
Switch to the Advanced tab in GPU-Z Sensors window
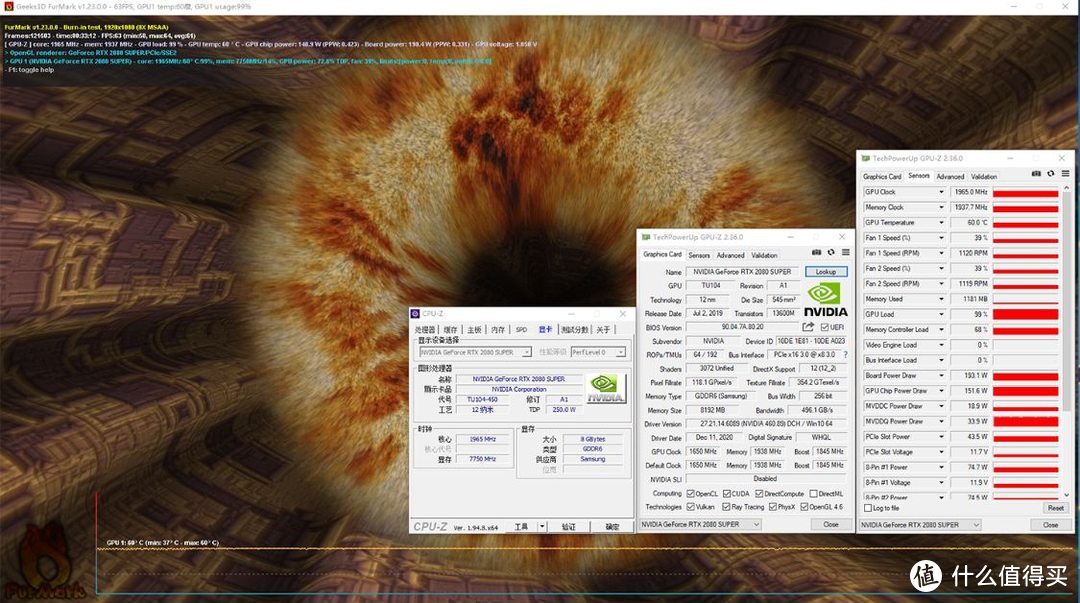point(950,177)
